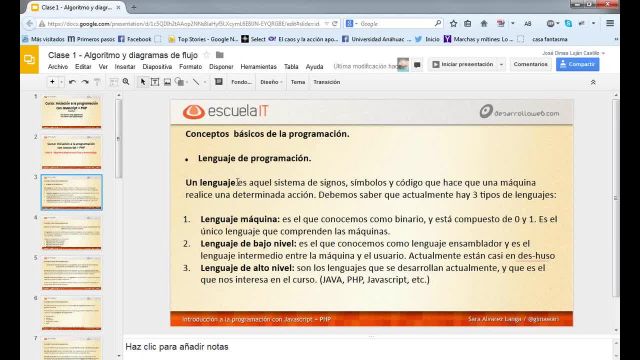The height and width of the screenshot is (360, 640).
Task: Click the blue Compartir button
Action: click(577, 64)
